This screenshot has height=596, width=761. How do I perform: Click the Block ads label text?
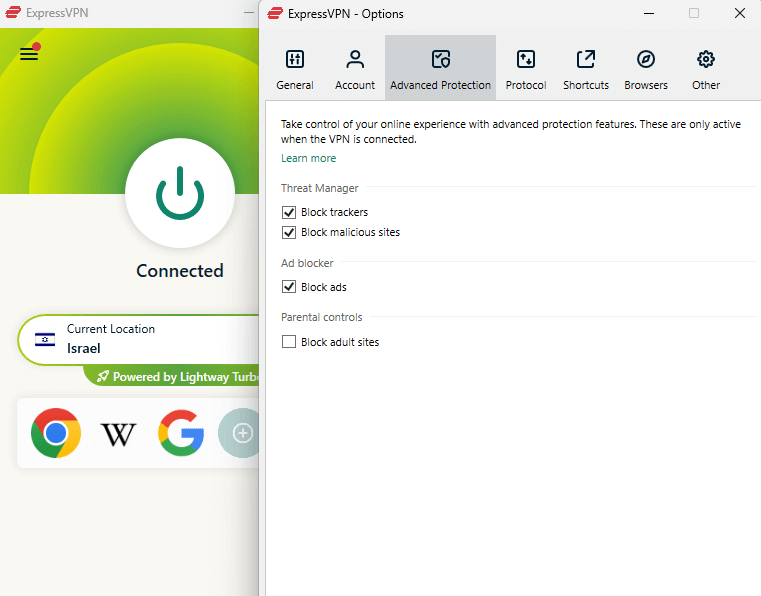coord(324,287)
